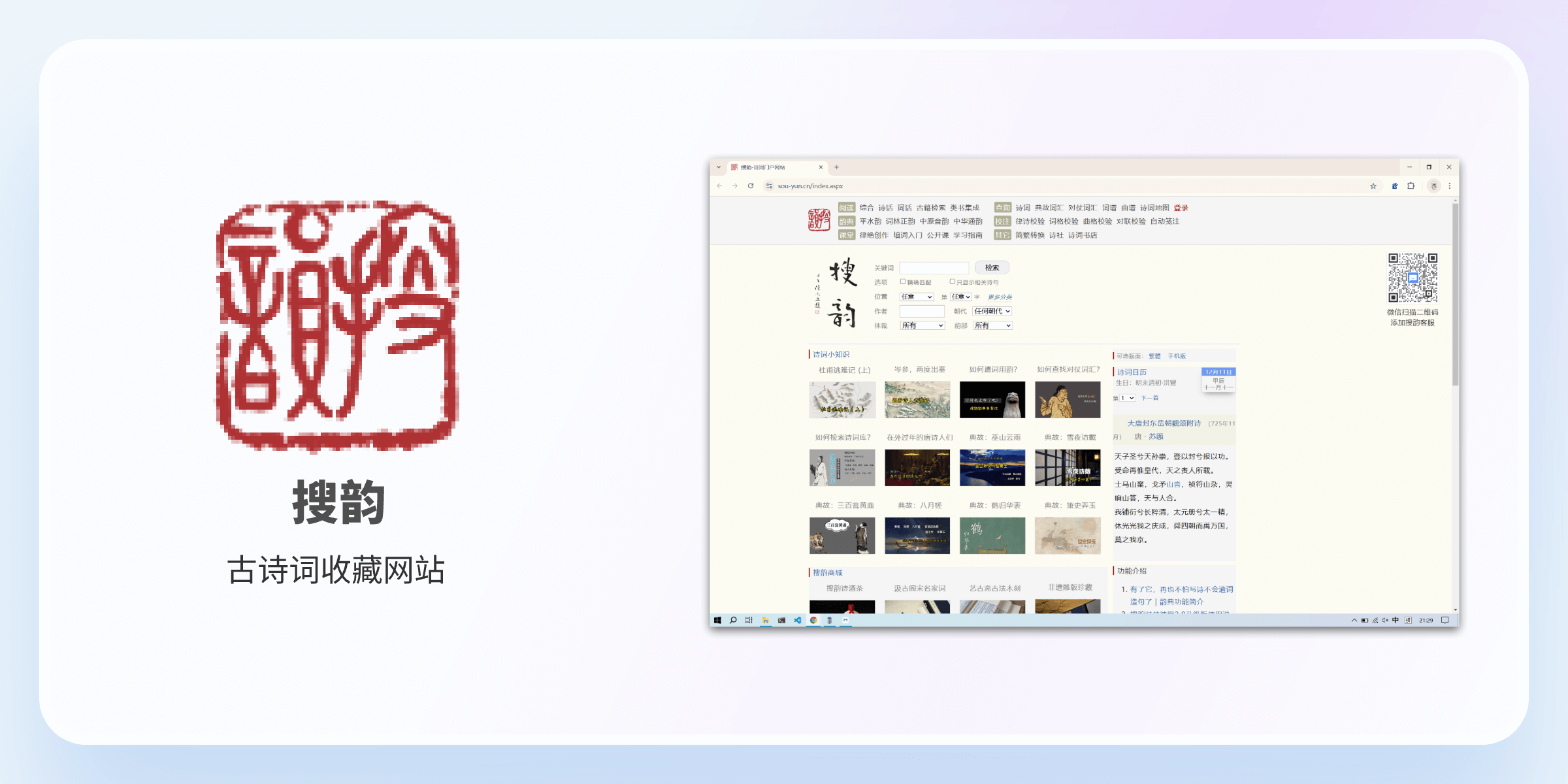1568x784 pixels.
Task: Open the 位置 dropdown
Action: (x=917, y=297)
